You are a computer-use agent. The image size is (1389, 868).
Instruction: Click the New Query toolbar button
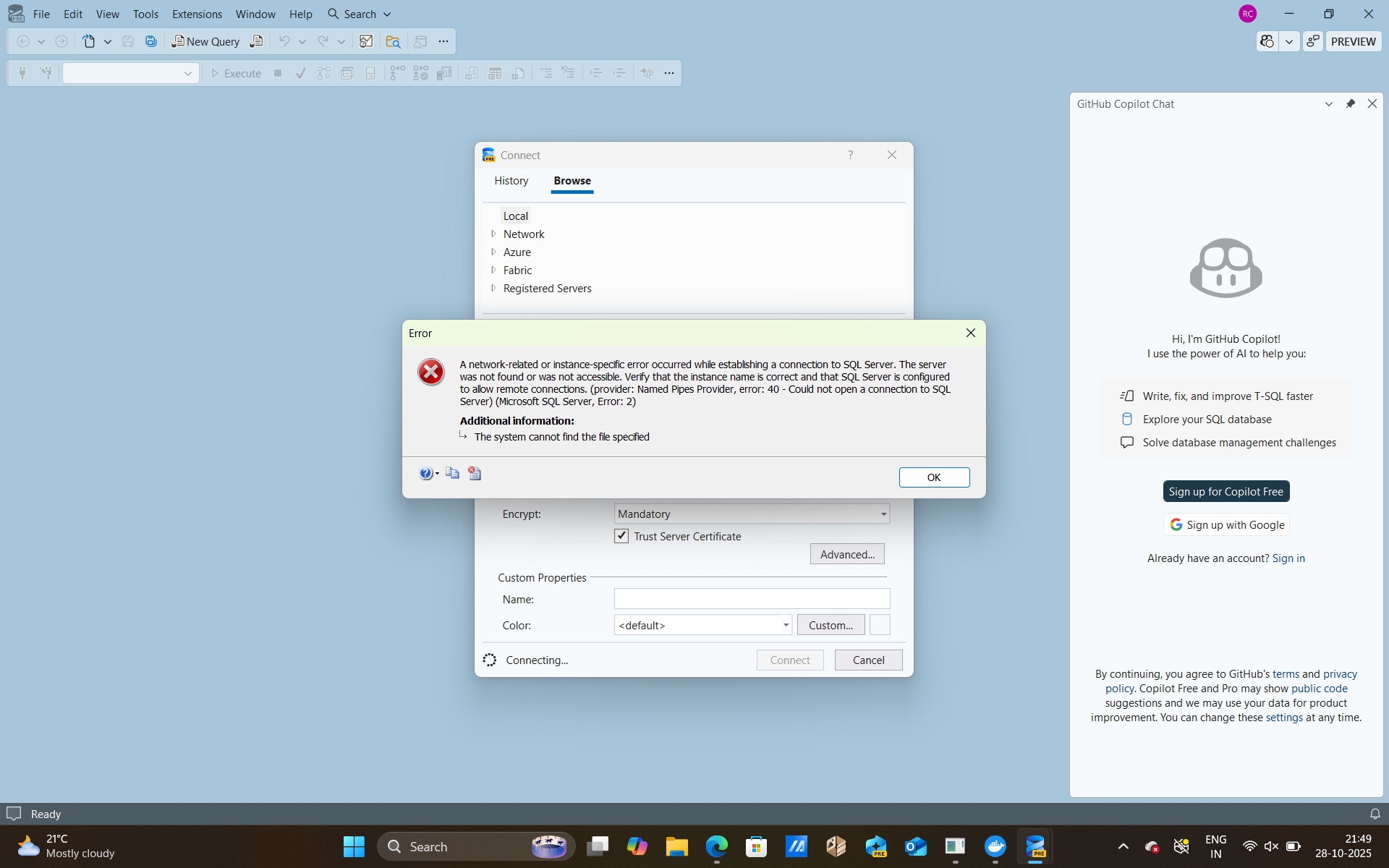pyautogui.click(x=205, y=41)
